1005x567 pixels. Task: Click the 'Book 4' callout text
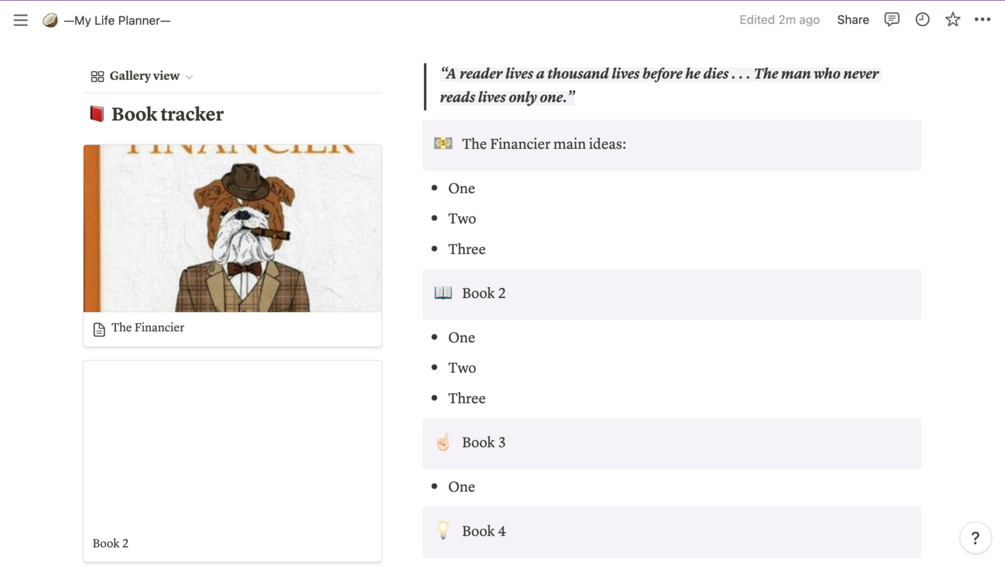click(484, 531)
